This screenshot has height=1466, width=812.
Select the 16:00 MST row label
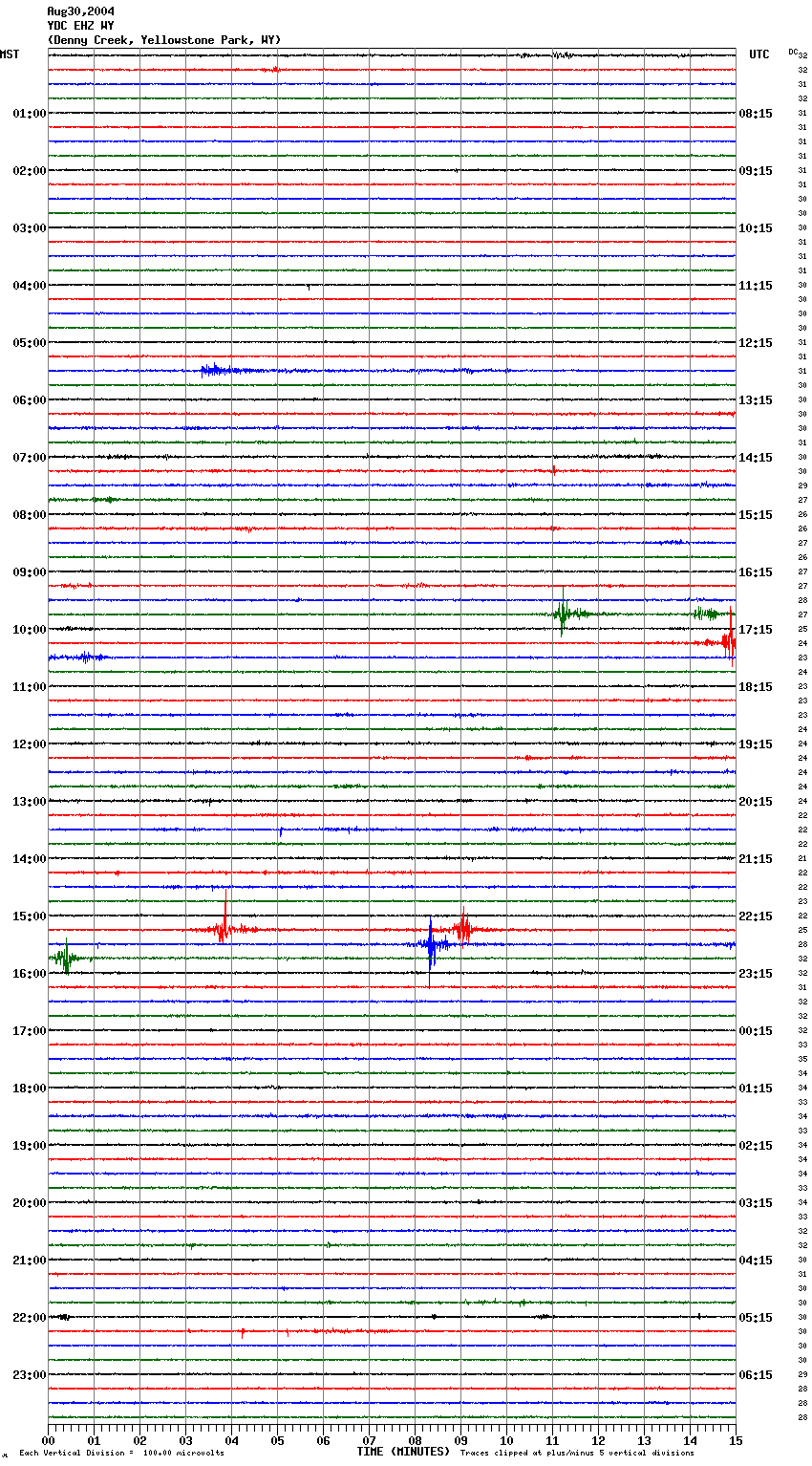pyautogui.click(x=29, y=974)
